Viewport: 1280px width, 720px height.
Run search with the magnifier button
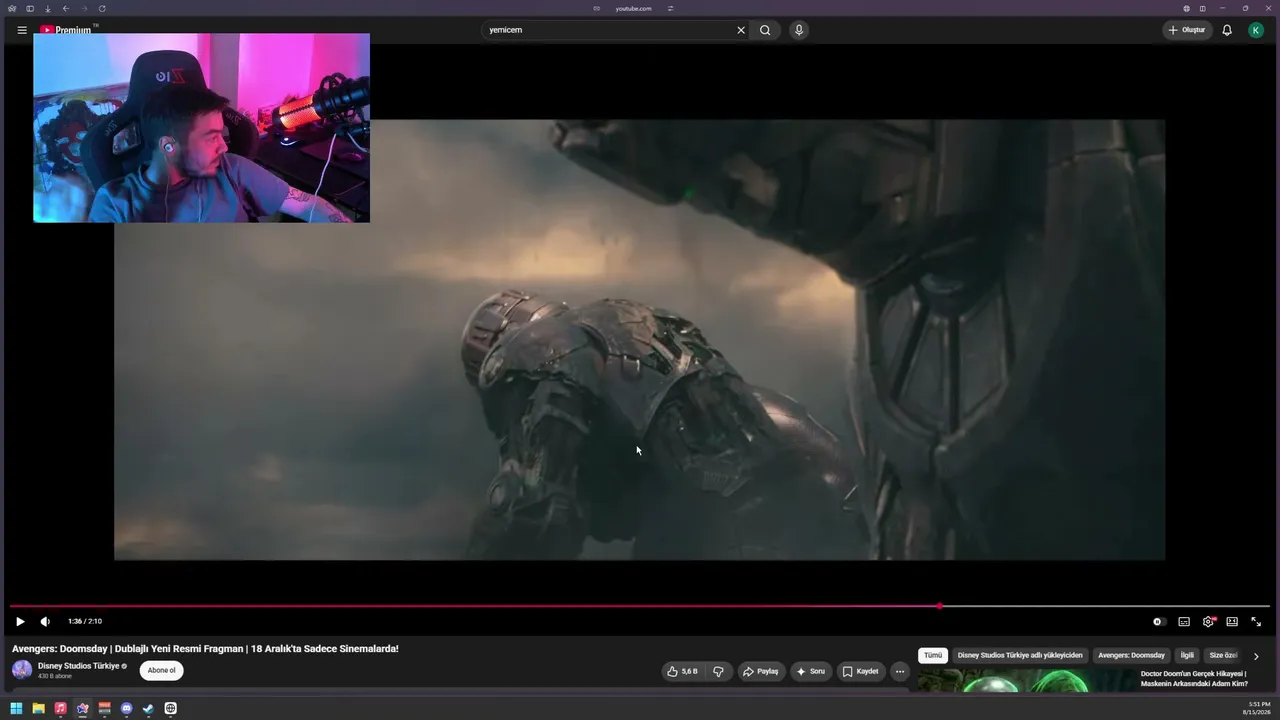(765, 30)
